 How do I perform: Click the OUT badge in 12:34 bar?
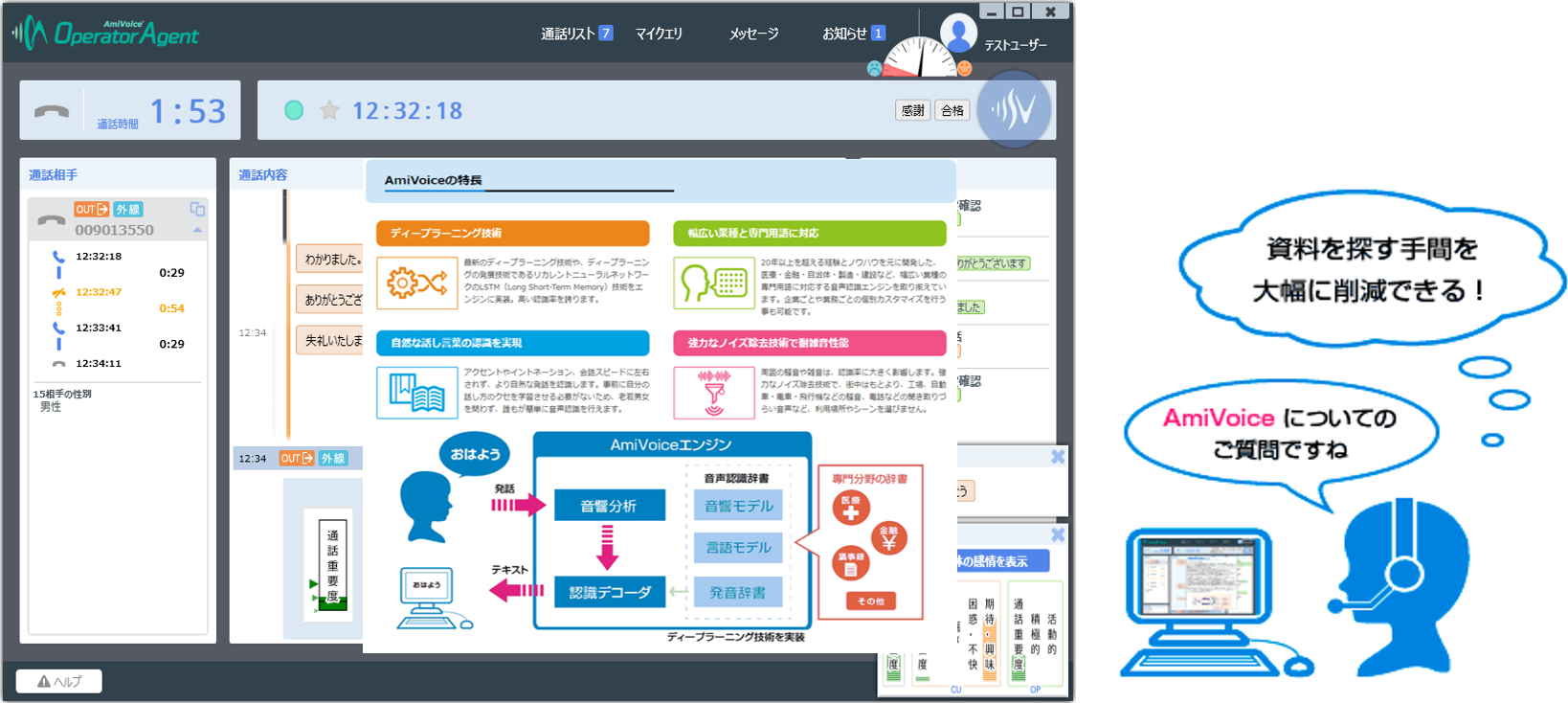[x=296, y=459]
